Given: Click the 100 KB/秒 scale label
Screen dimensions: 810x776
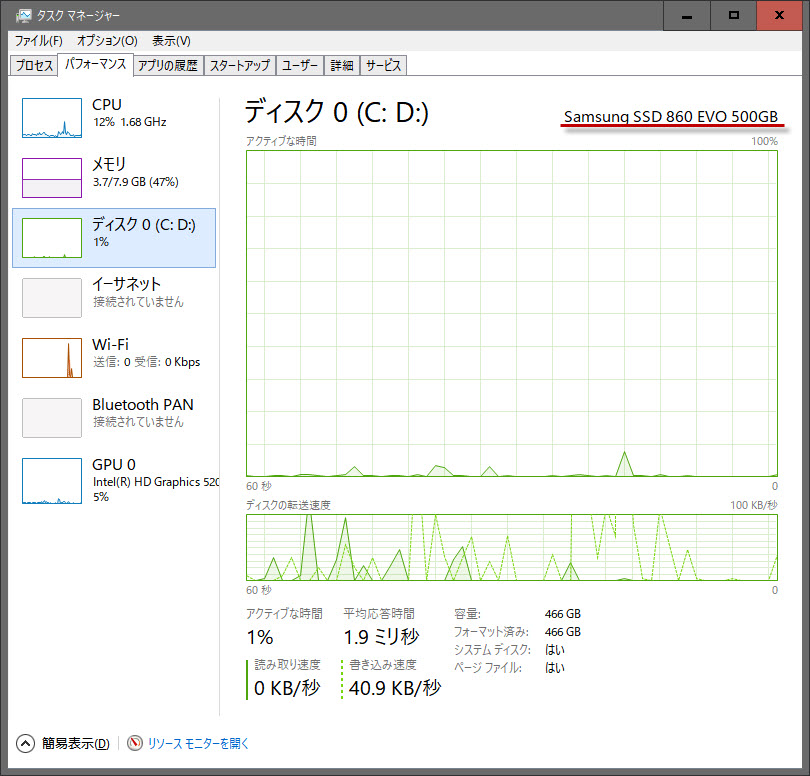Looking at the screenshot, I should pyautogui.click(x=754, y=505).
